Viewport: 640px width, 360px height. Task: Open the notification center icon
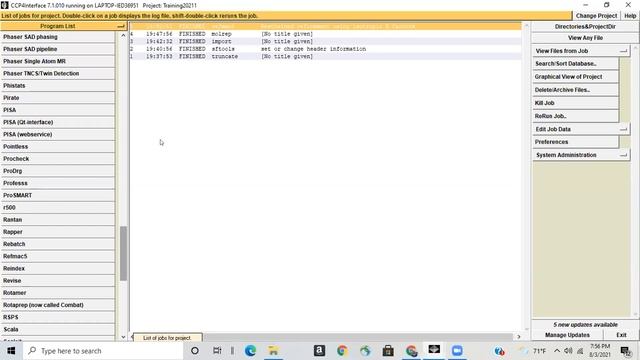(626, 351)
